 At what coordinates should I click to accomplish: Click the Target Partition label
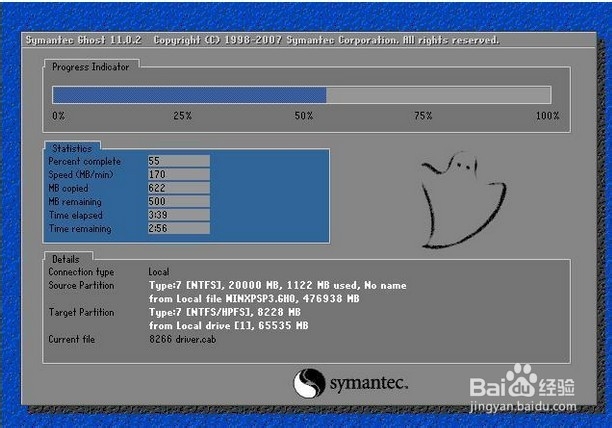tap(81, 312)
